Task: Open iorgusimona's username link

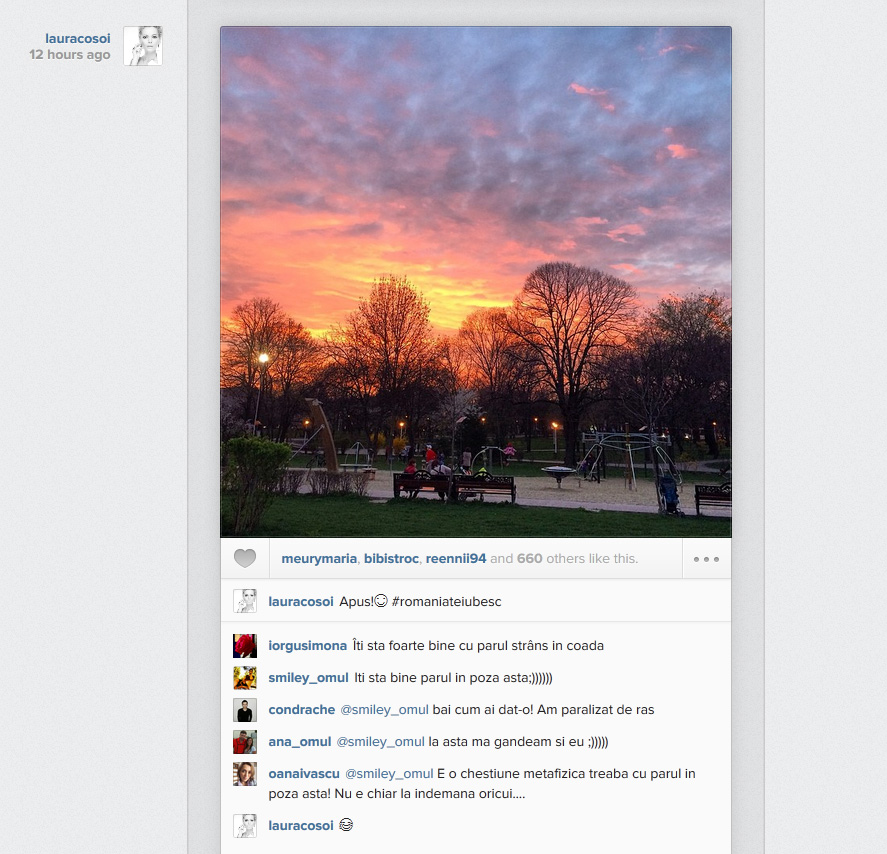Action: (x=308, y=646)
